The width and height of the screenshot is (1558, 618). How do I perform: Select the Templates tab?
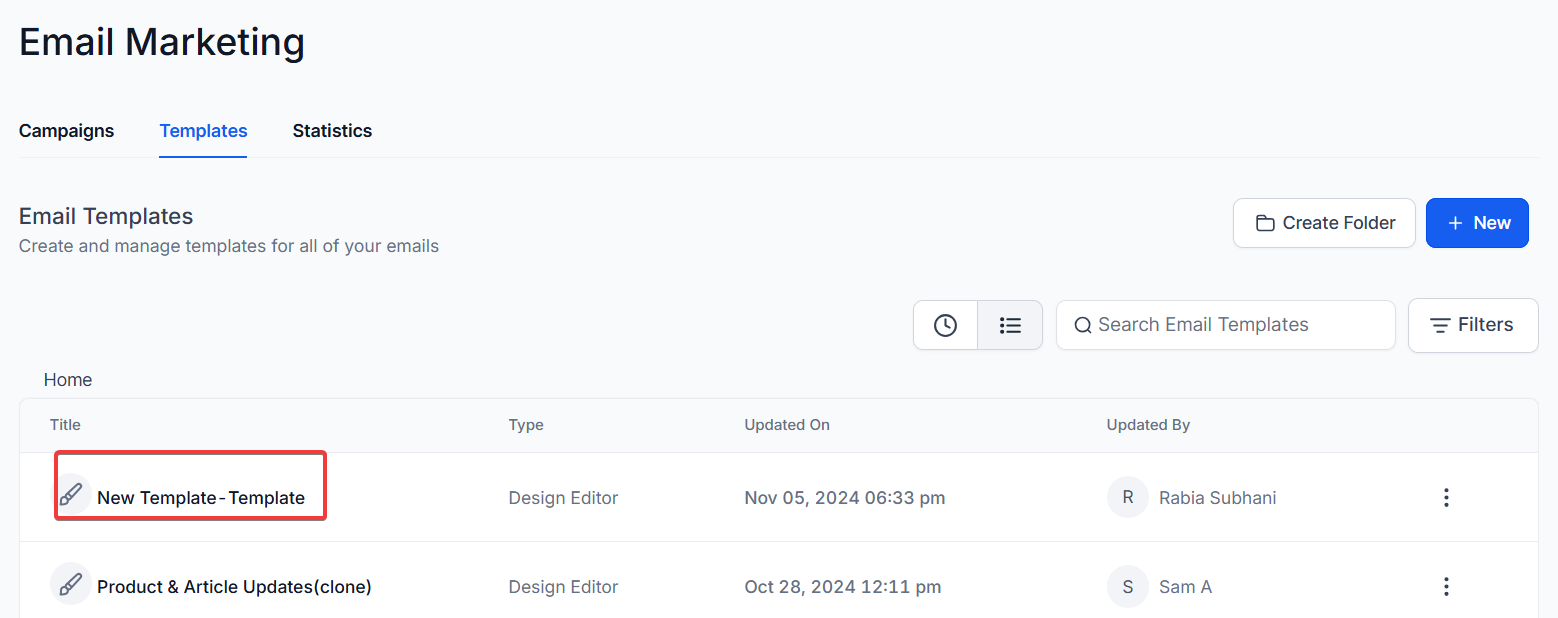click(203, 131)
